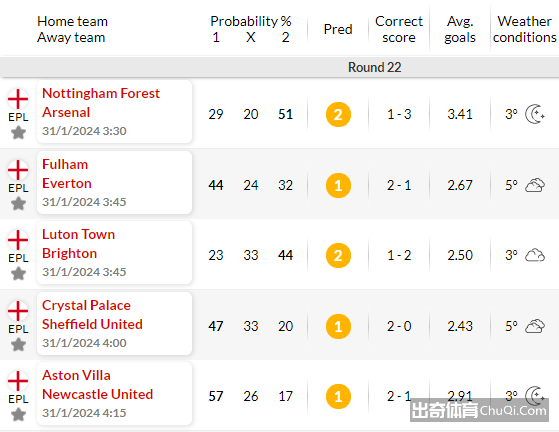Screen dimensions: 559x432
Task: Open the Nottingham Forest team link
Action: tap(101, 93)
